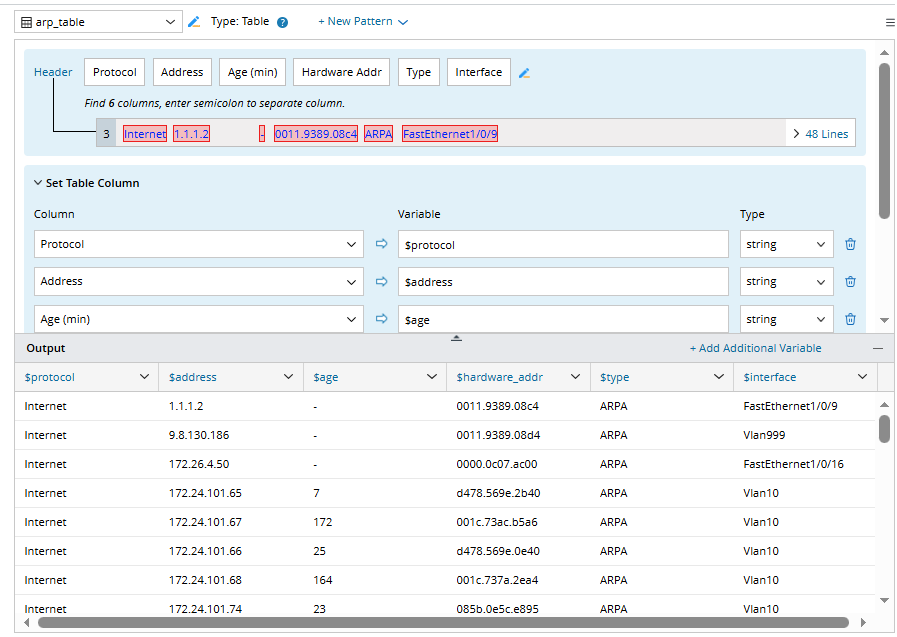Collapse the Output panel with the minus icon
Viewport: 897px width, 637px height.
pyautogui.click(x=878, y=348)
